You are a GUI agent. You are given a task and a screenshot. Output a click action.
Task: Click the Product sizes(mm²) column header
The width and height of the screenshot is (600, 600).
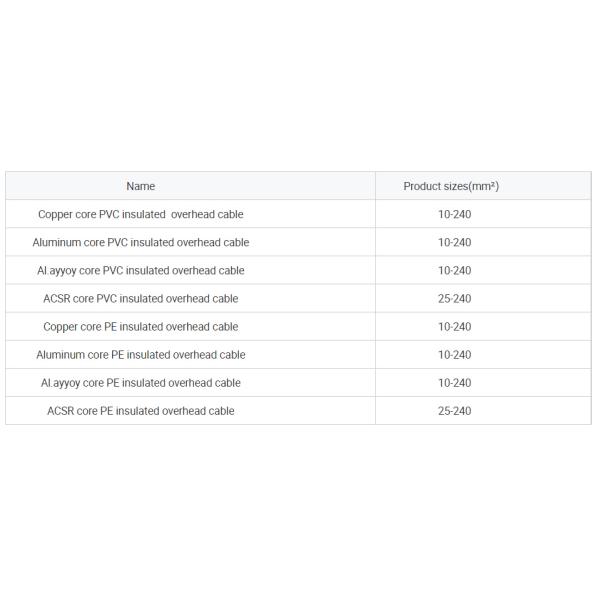451,186
